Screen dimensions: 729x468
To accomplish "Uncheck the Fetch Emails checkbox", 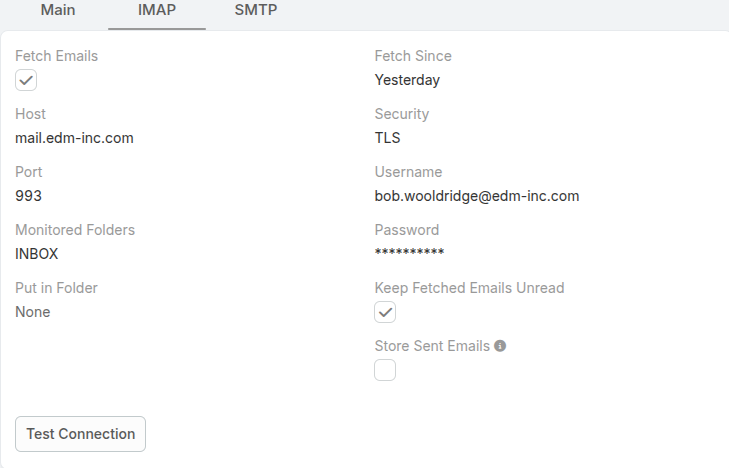I will click(x=26, y=80).
